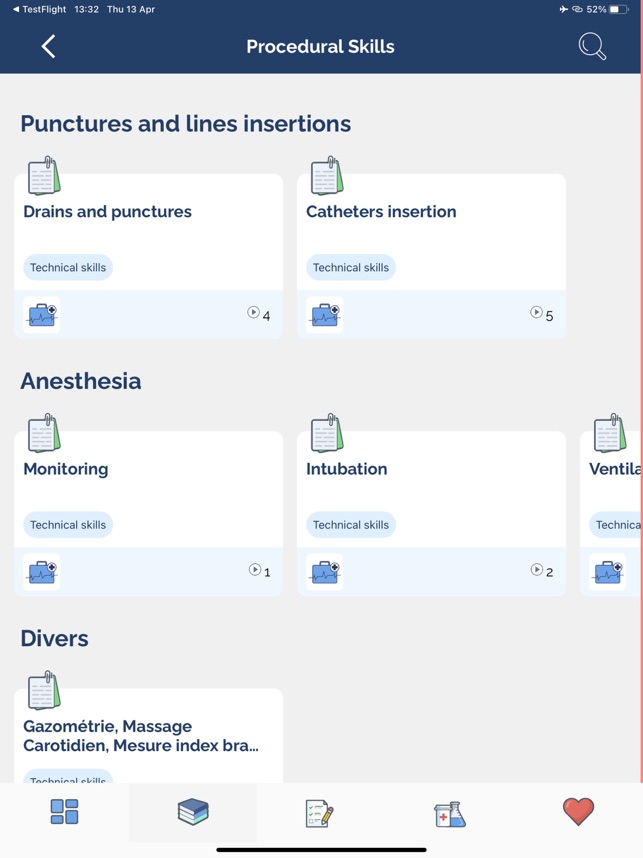Image resolution: width=643 pixels, height=858 pixels.
Task: Select the Monitoring card title
Action: [x=66, y=469]
